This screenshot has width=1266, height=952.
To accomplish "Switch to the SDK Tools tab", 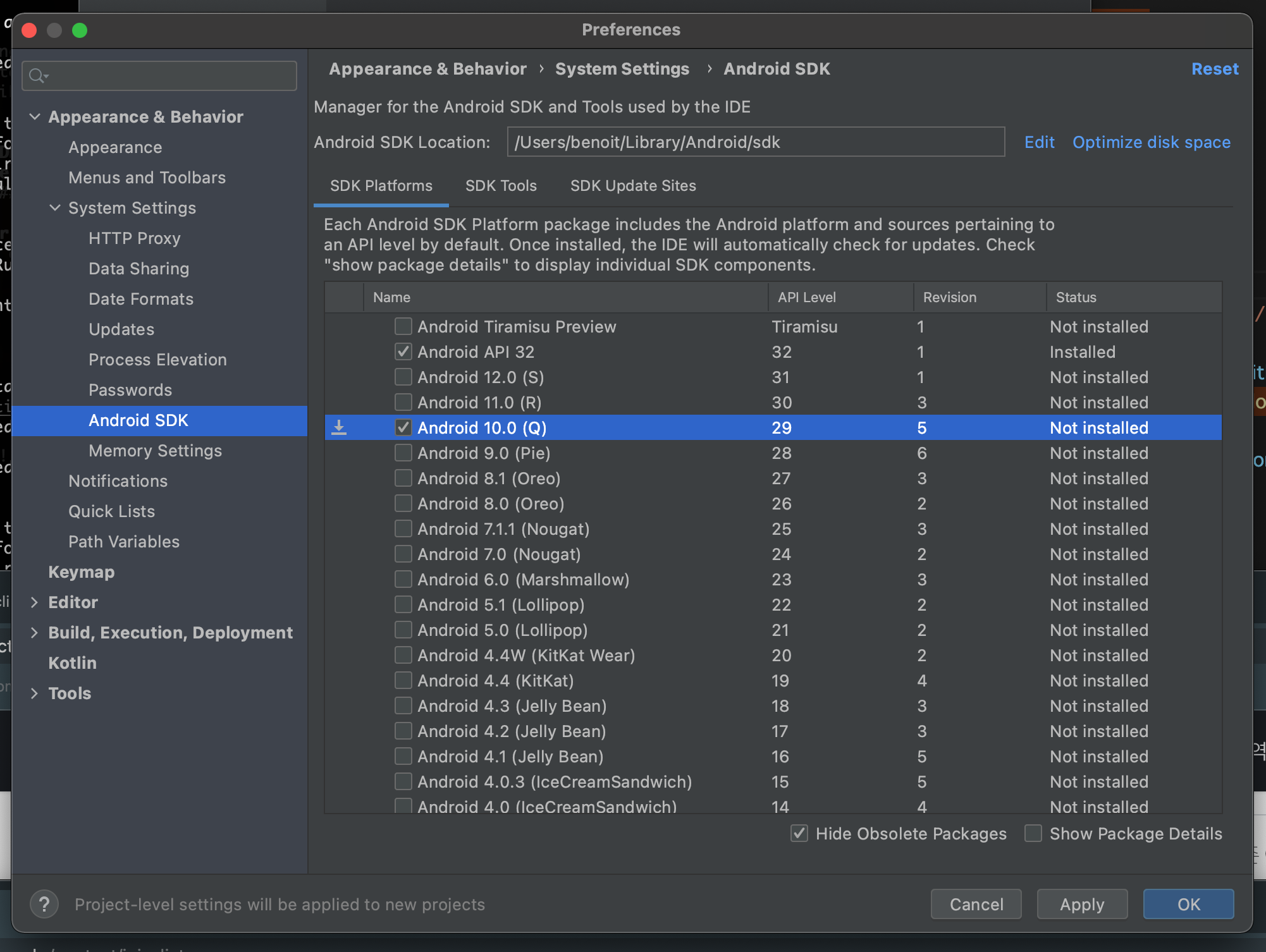I will point(501,186).
